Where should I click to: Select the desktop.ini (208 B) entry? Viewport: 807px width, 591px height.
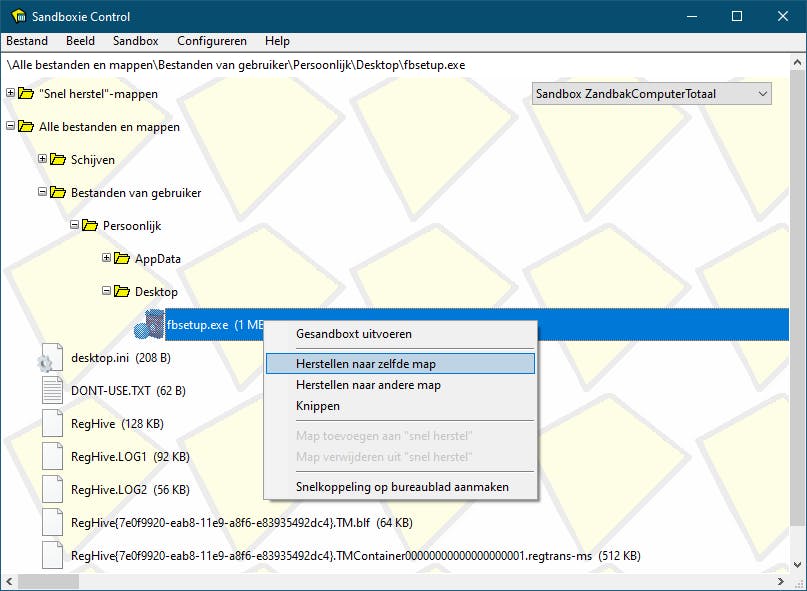(x=121, y=358)
